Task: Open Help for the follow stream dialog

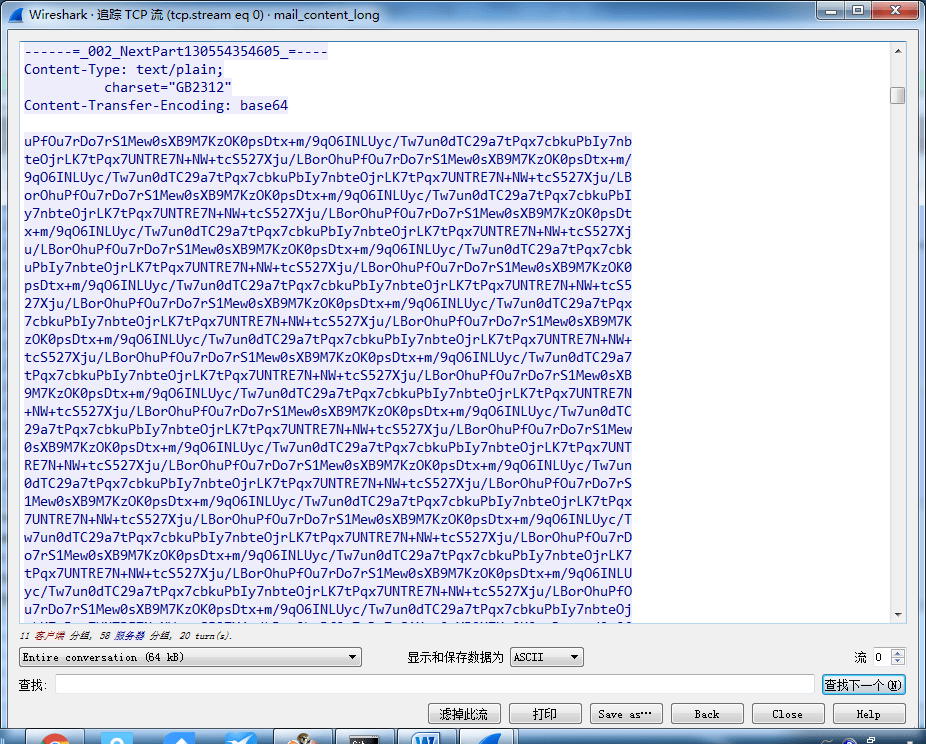Action: [x=868, y=713]
